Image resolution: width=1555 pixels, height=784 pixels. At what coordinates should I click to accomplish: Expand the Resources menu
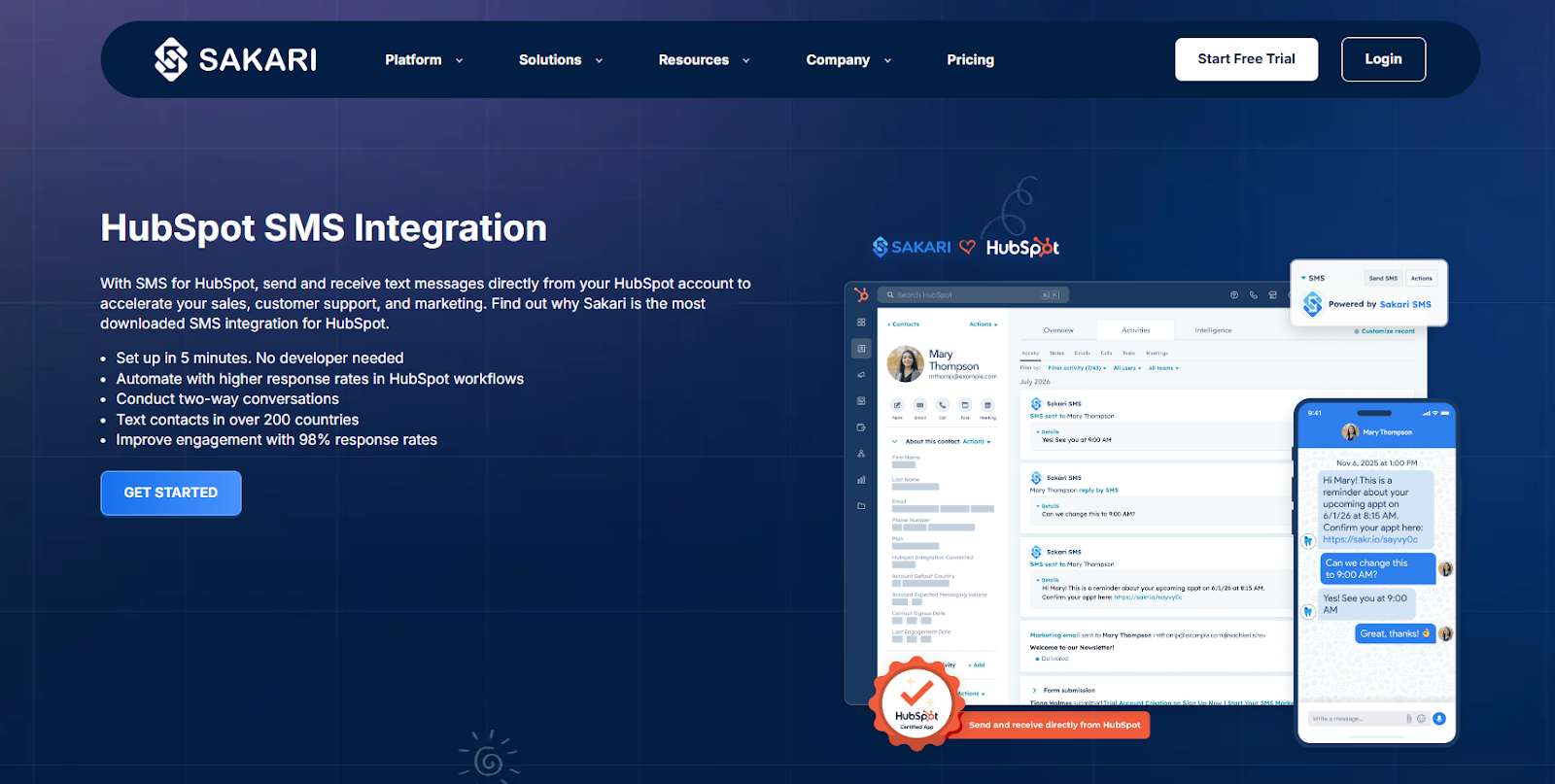coord(705,59)
